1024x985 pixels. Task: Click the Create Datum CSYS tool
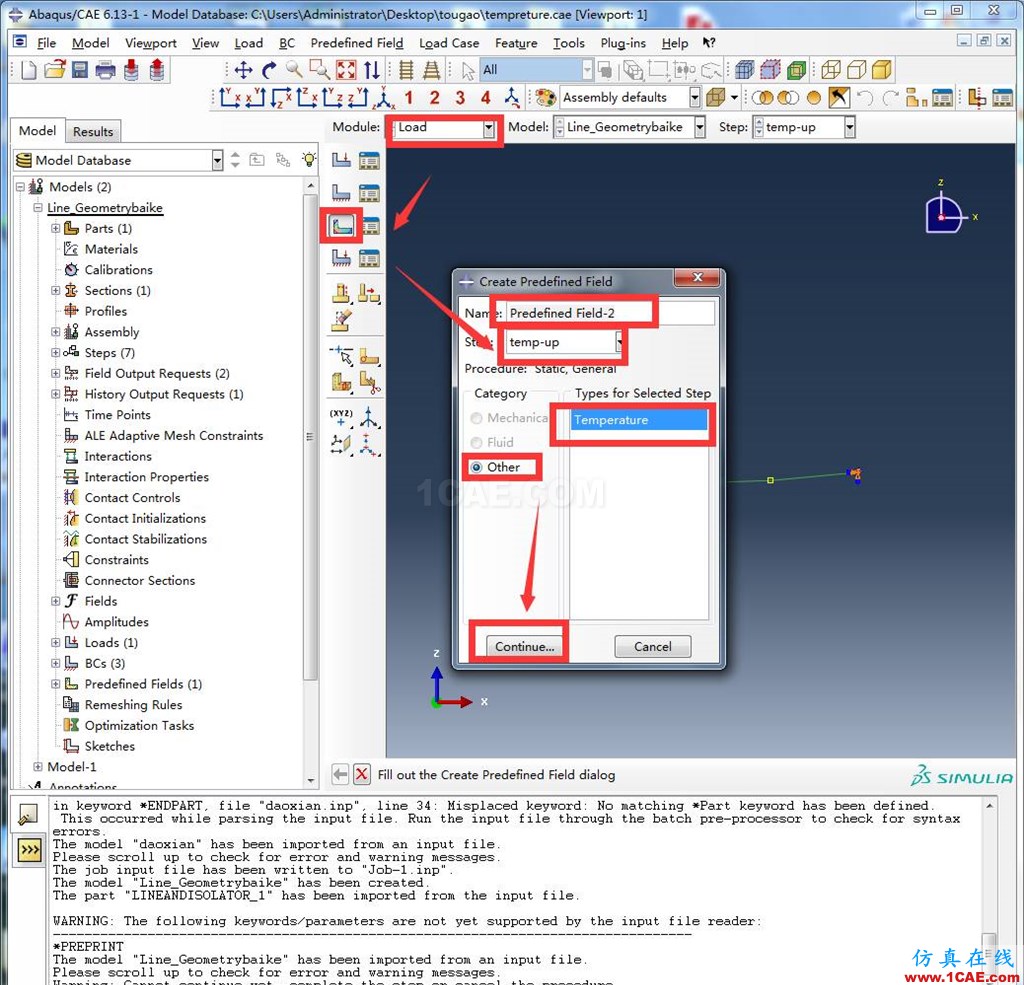[x=369, y=445]
